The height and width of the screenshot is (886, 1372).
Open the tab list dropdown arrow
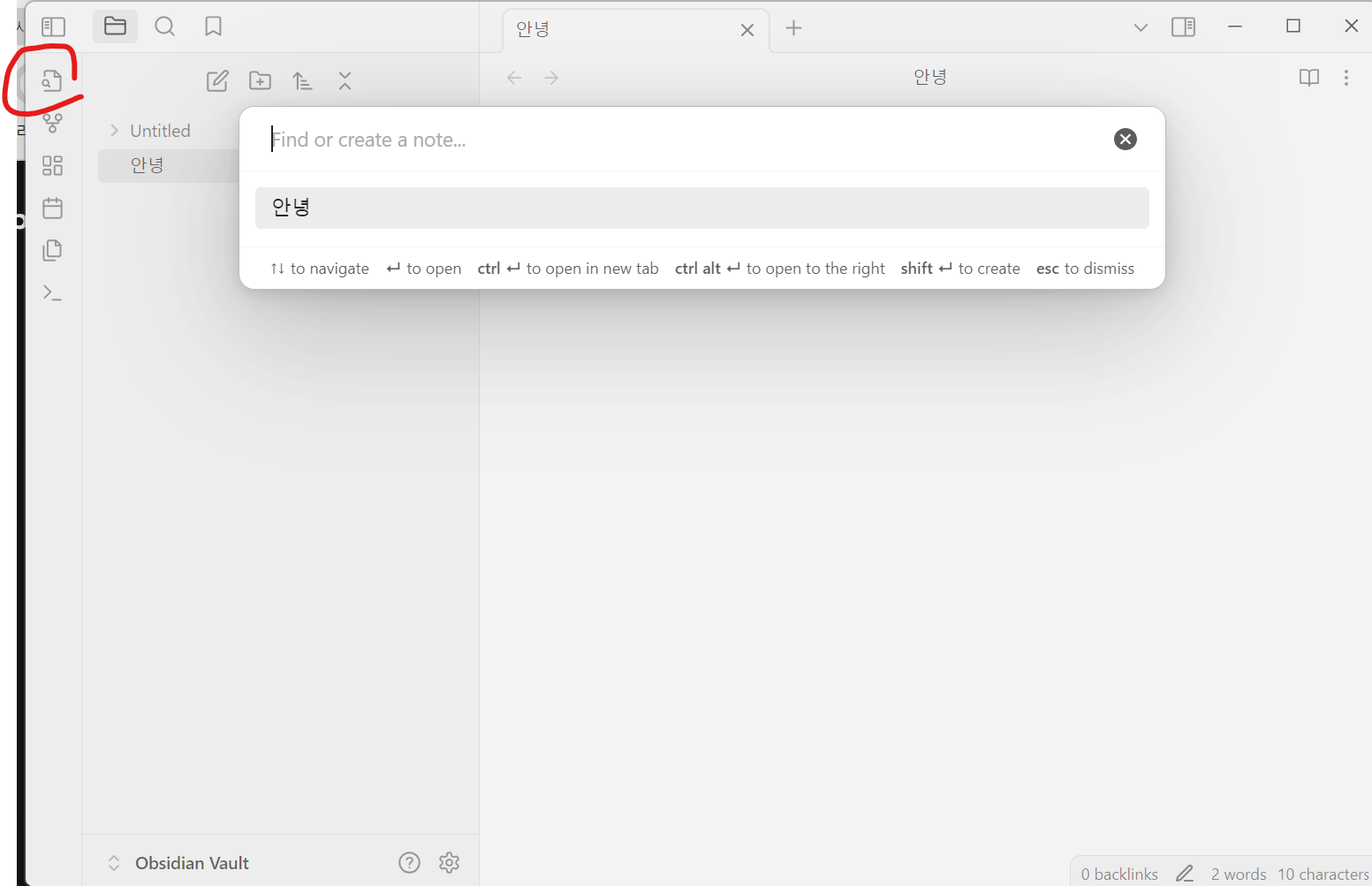pos(1141,27)
